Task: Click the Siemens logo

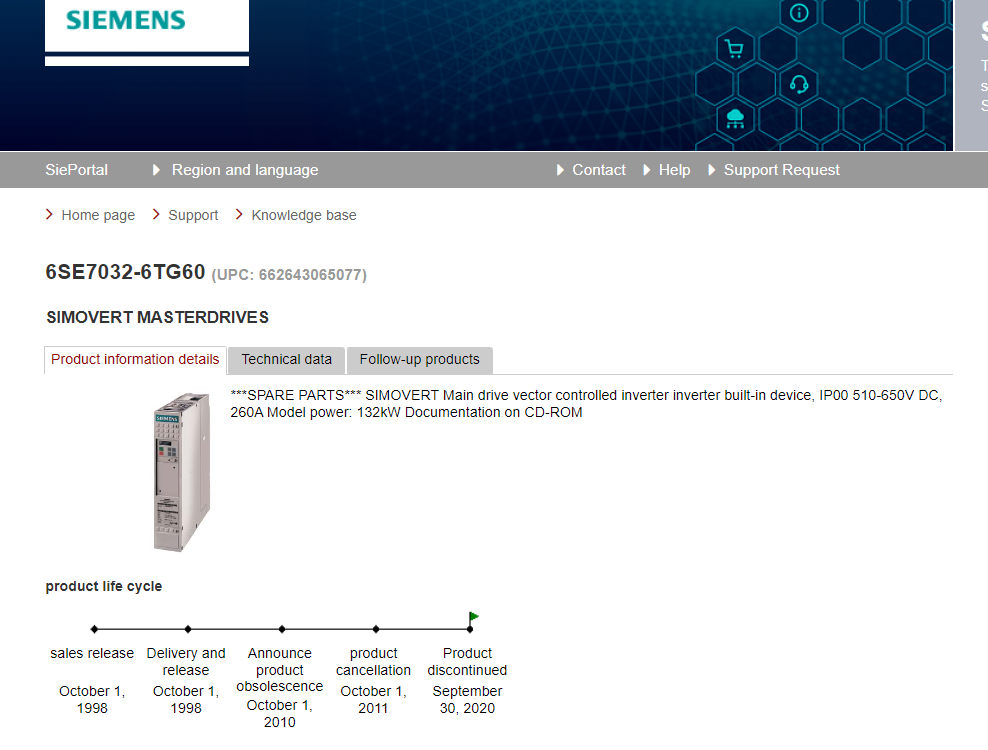Action: pos(126,20)
